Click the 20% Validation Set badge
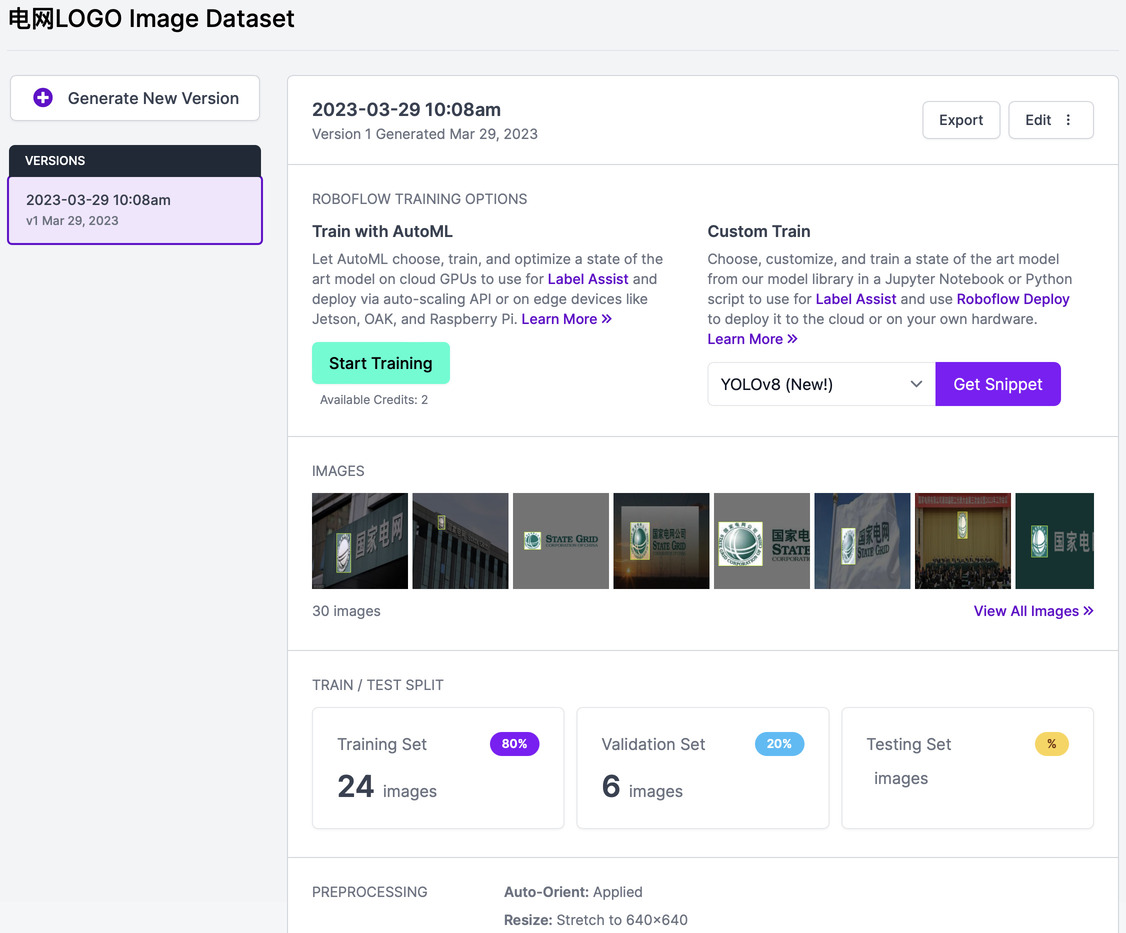1126x933 pixels. [779, 744]
